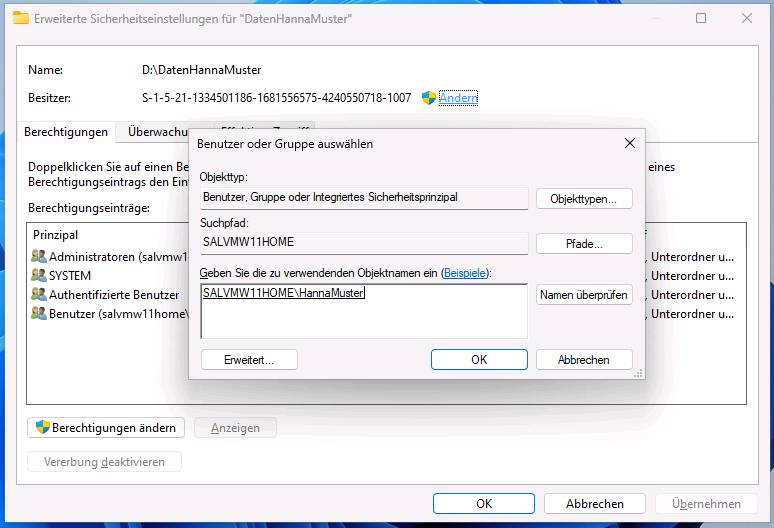Click the Vererbung deaktivieren button

coord(105,462)
